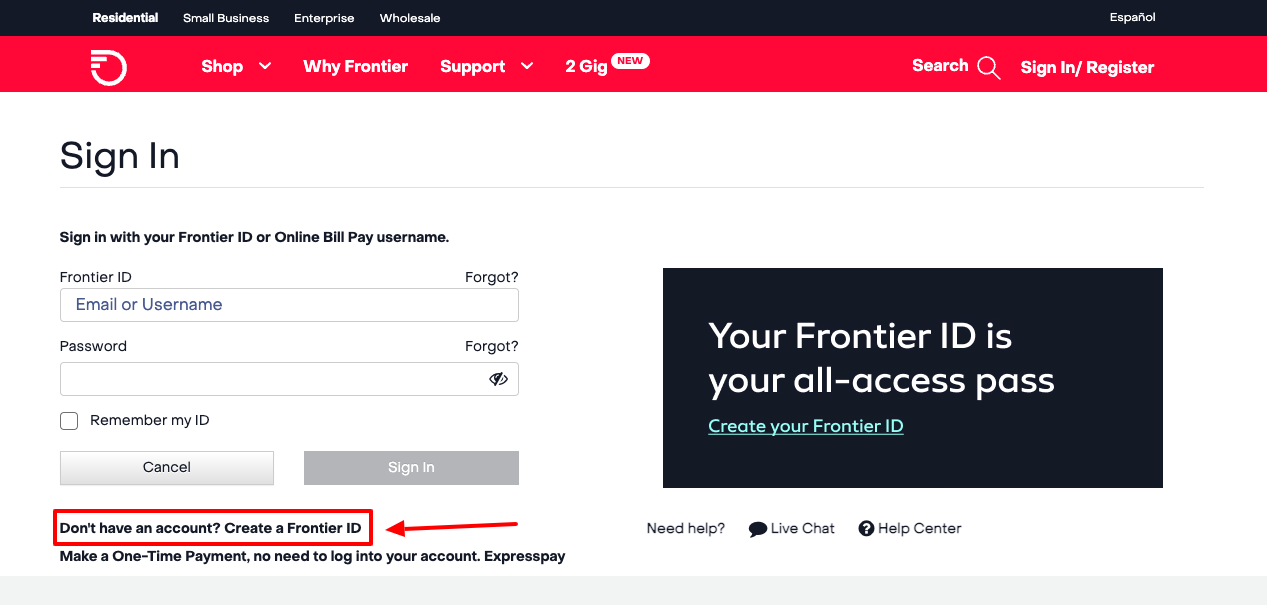Open the Why Frontier page

[x=355, y=66]
